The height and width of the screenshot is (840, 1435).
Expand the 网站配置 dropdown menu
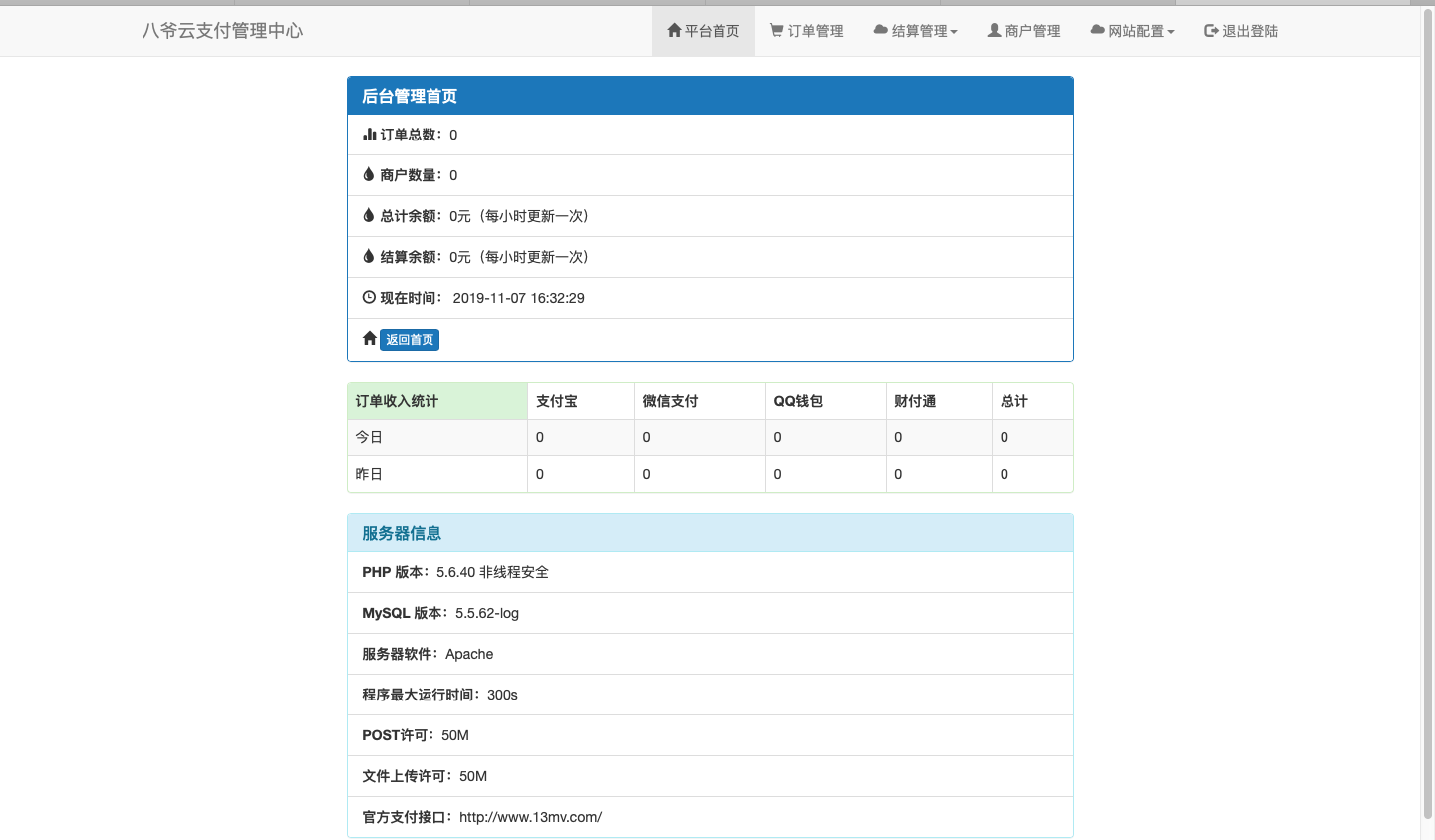coord(1133,31)
